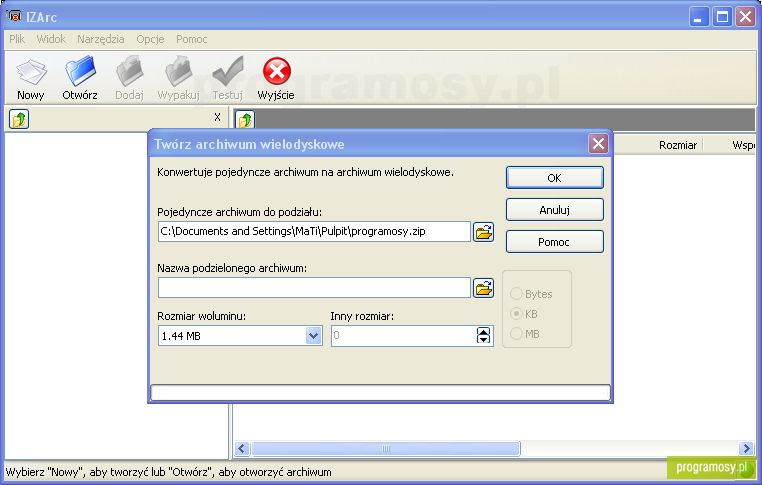Image resolution: width=762 pixels, height=485 pixels.
Task: Open the Plik menu
Action: tap(17, 39)
